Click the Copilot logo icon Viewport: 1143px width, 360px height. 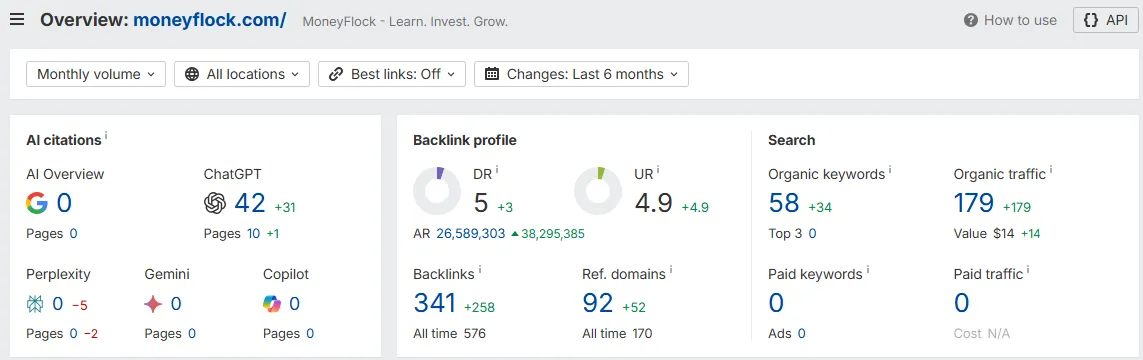(x=272, y=304)
